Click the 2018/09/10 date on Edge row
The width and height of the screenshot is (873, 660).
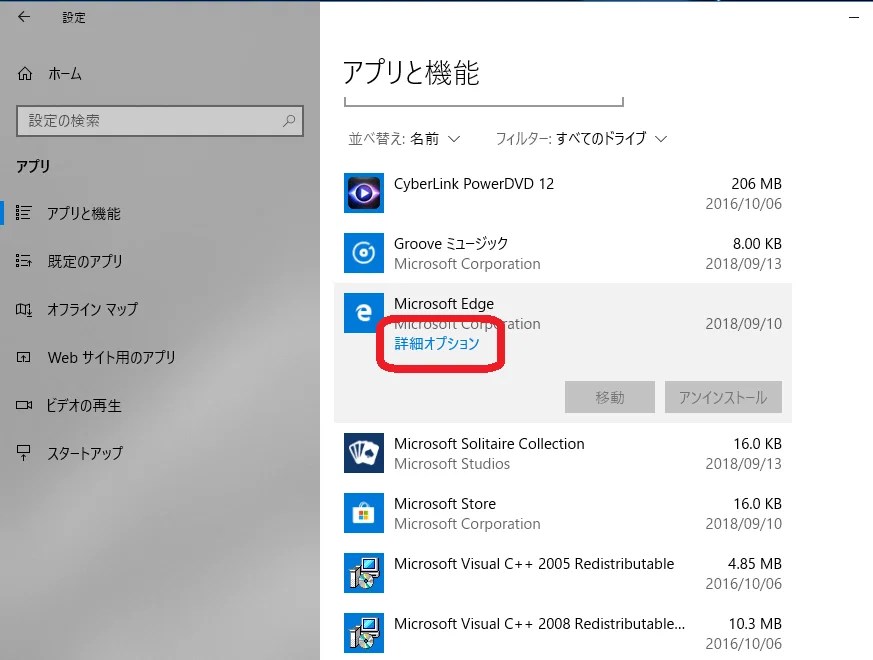[x=743, y=324]
